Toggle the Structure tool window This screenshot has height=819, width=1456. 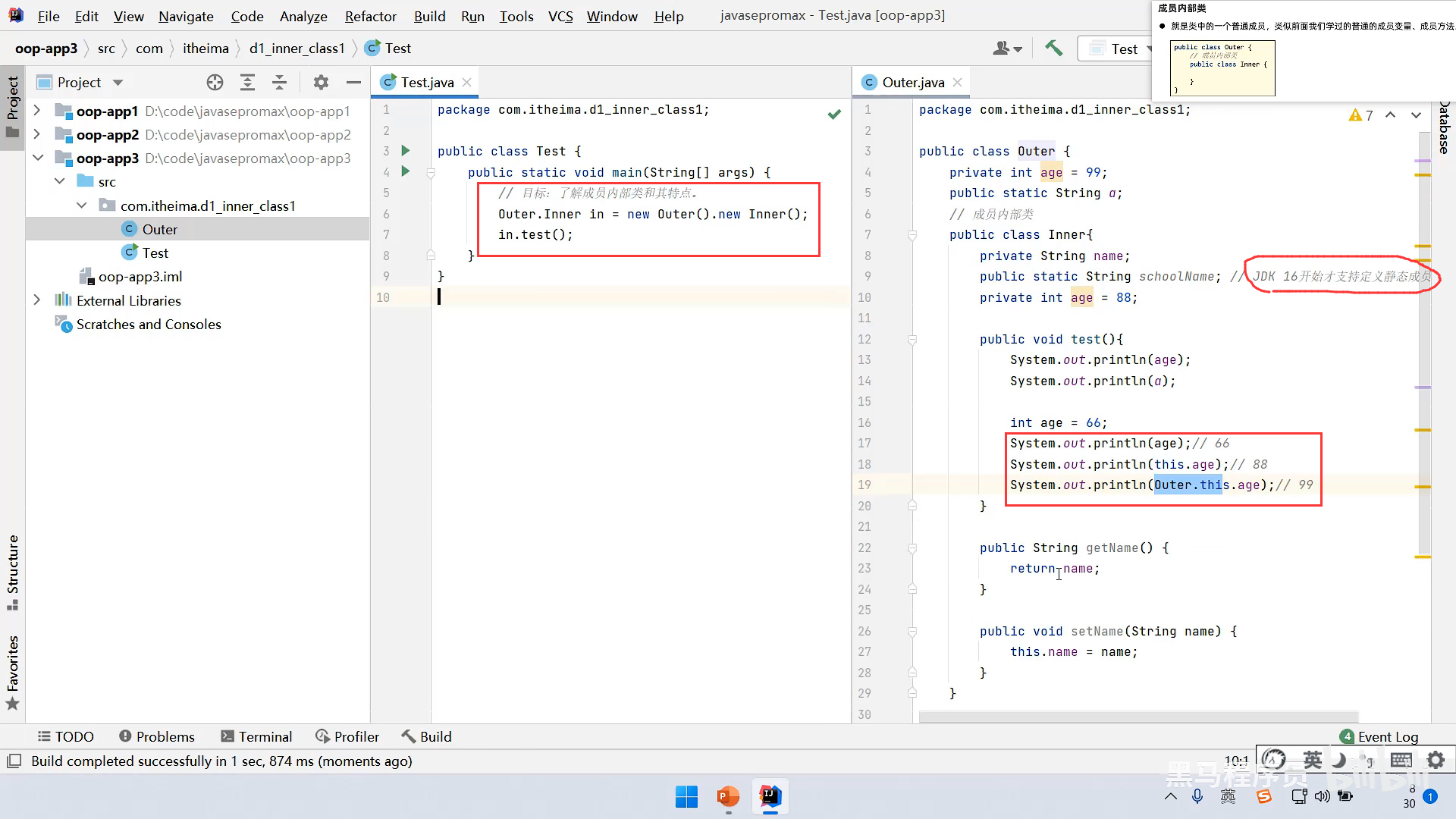click(x=12, y=572)
